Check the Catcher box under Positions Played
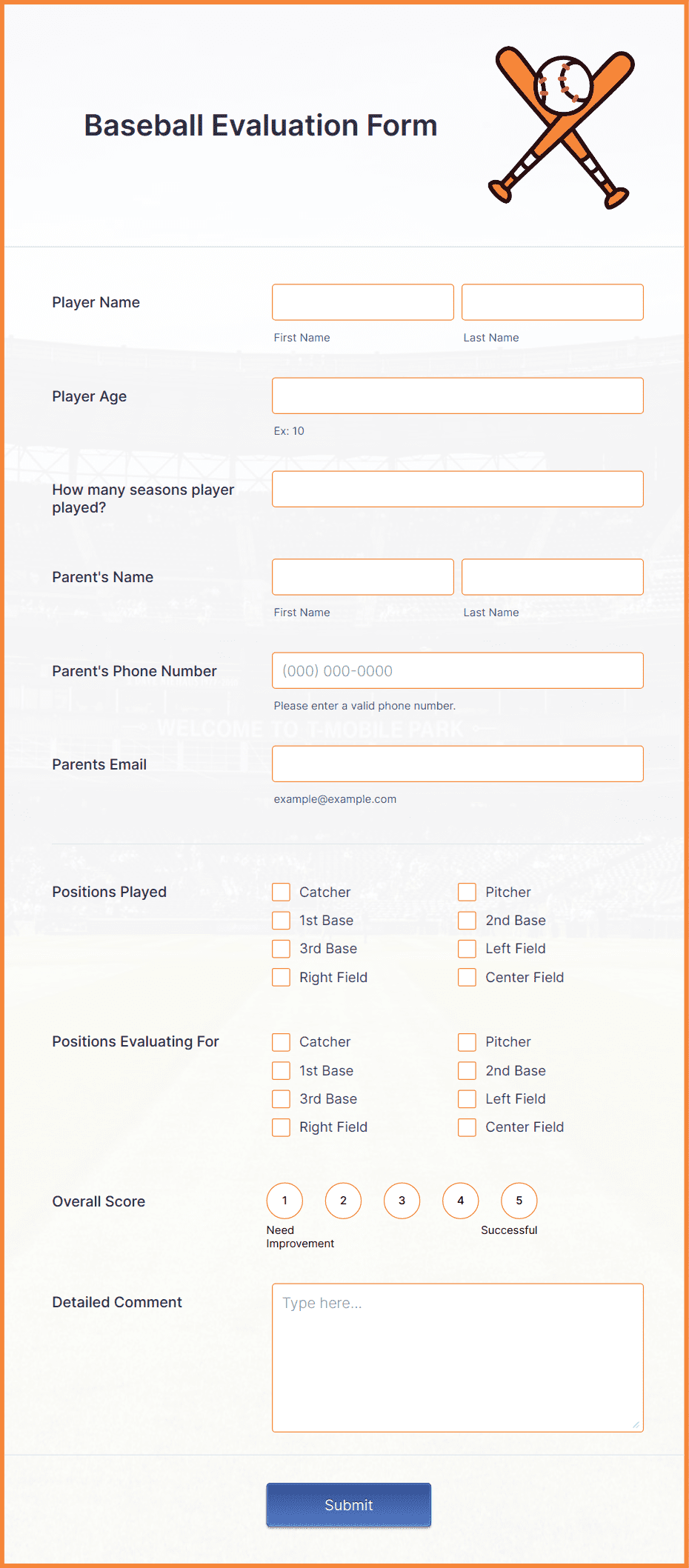Image resolution: width=689 pixels, height=1568 pixels. pyautogui.click(x=281, y=892)
